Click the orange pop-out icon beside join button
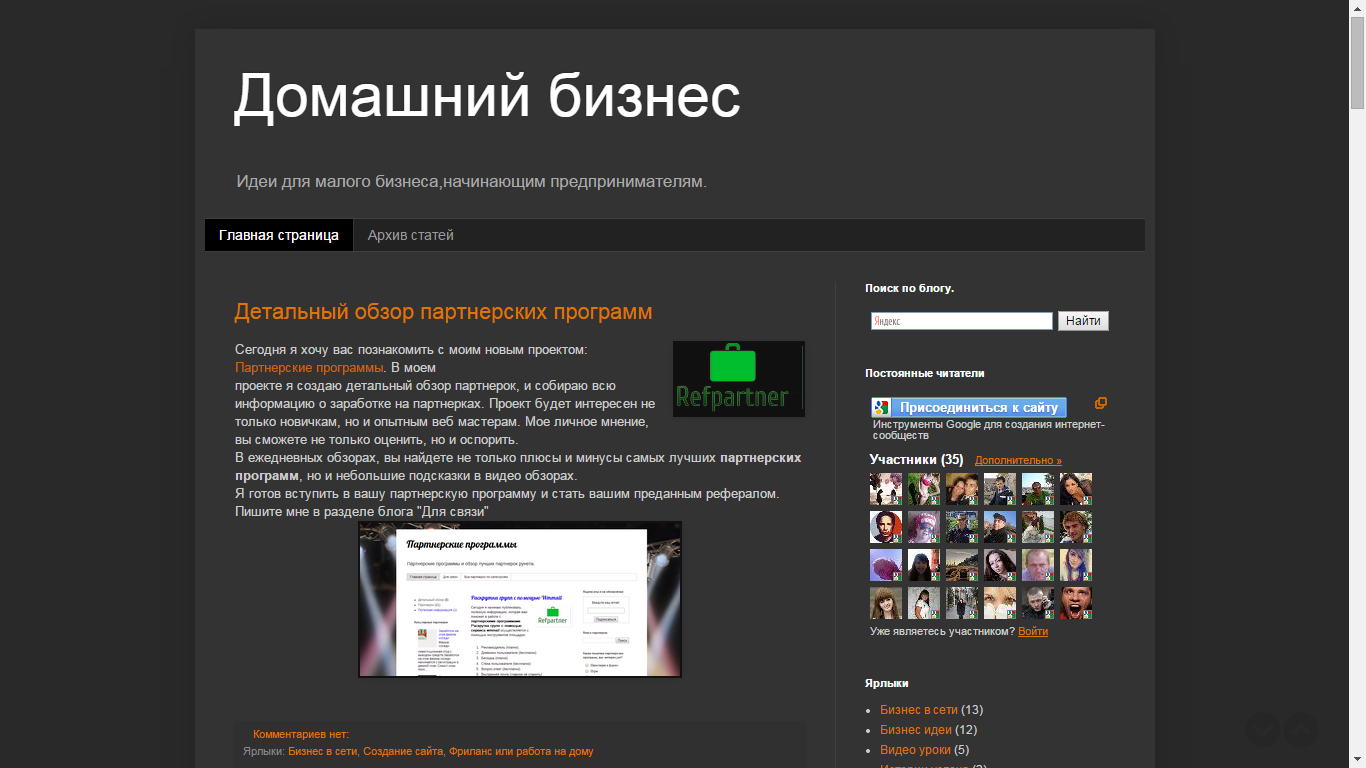Viewport: 1366px width, 768px height. click(1100, 403)
